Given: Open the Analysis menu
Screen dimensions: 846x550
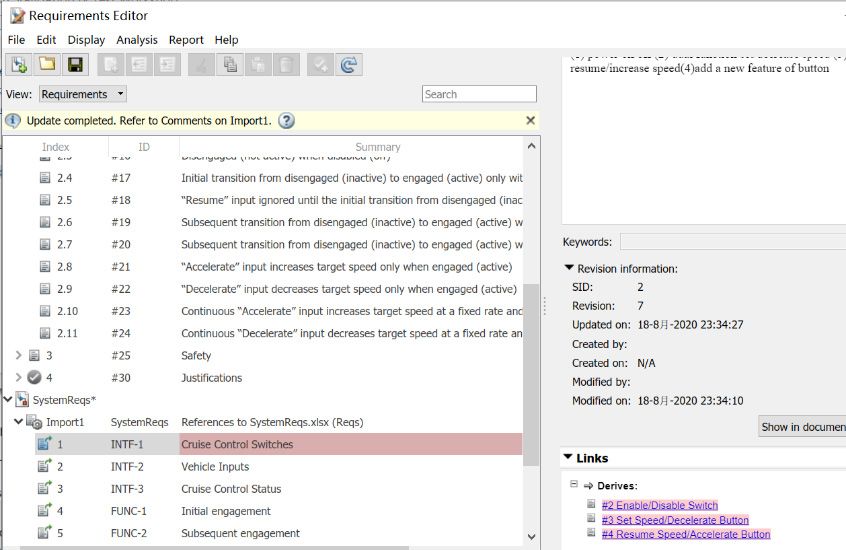Looking at the screenshot, I should tap(137, 40).
